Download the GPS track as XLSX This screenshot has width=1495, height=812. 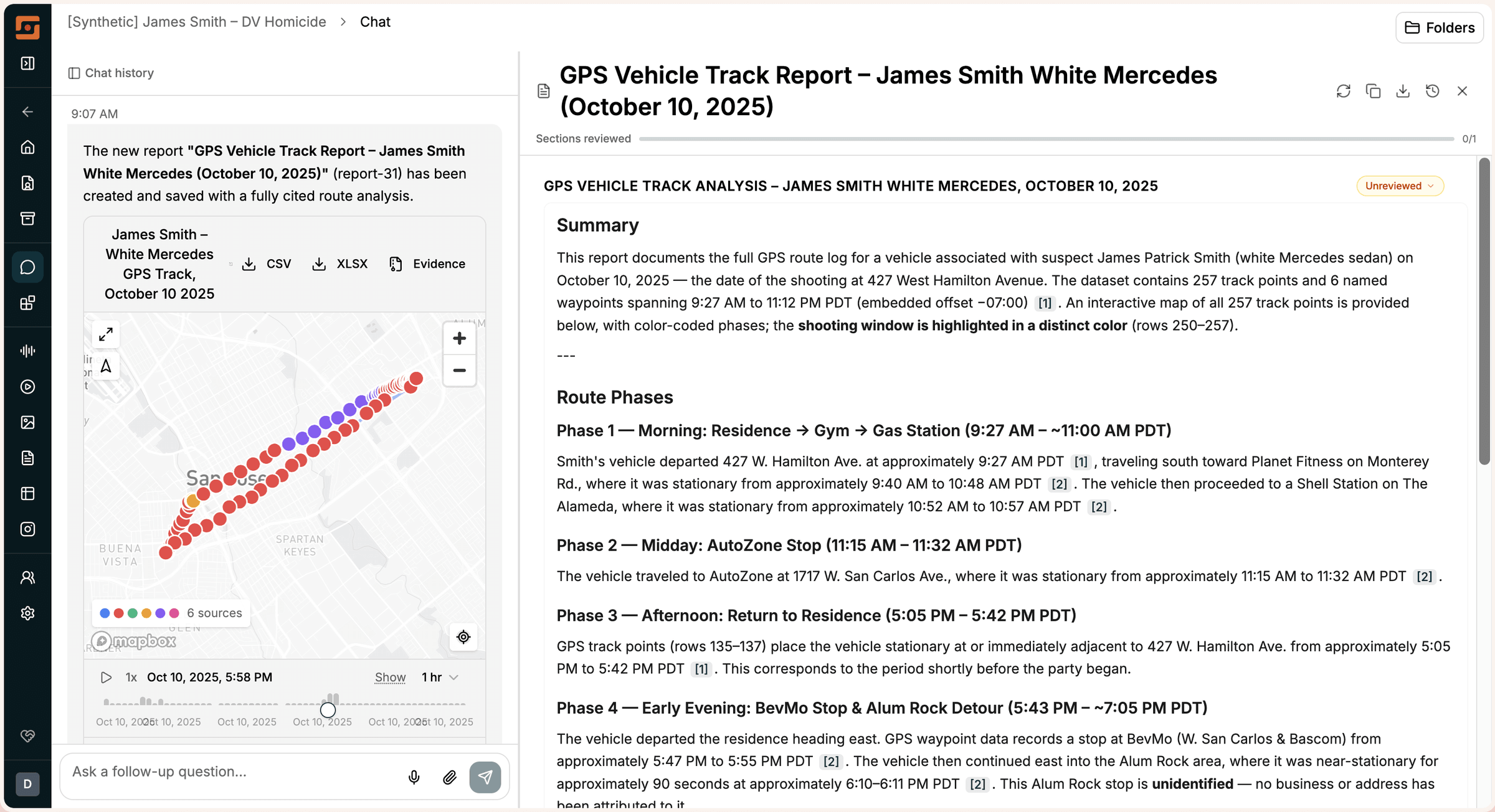[340, 264]
